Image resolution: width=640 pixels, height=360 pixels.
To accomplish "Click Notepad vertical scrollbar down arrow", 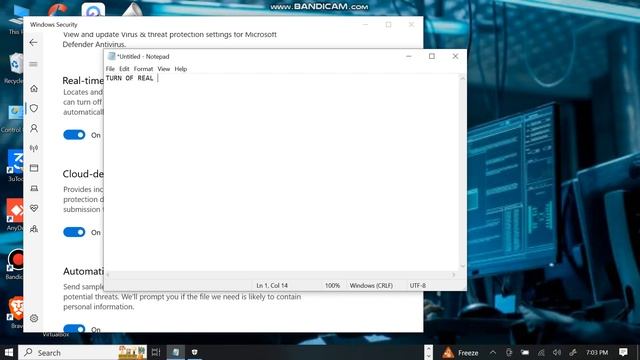I will [x=463, y=266].
